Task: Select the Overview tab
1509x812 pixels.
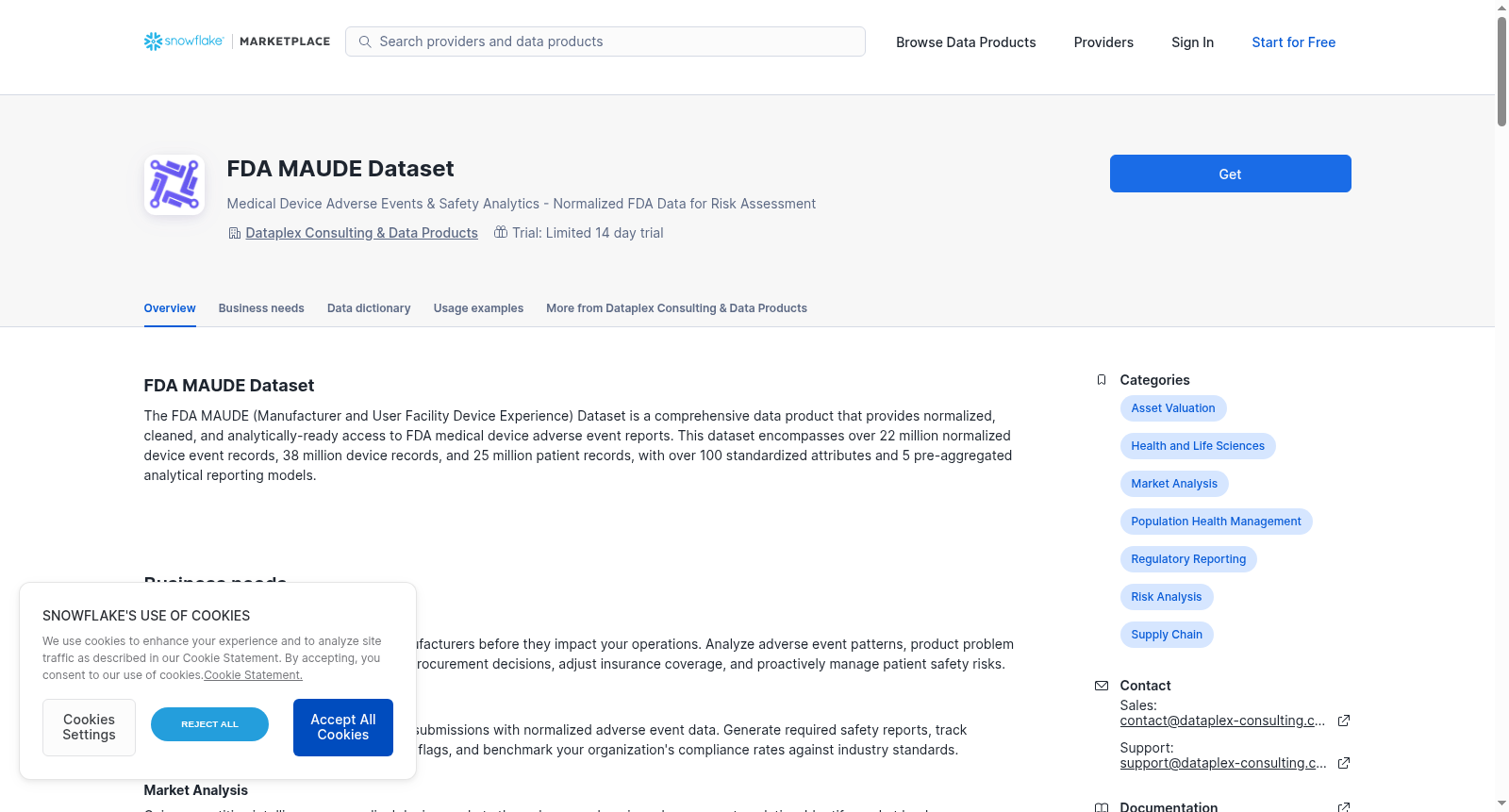Action: 170,308
